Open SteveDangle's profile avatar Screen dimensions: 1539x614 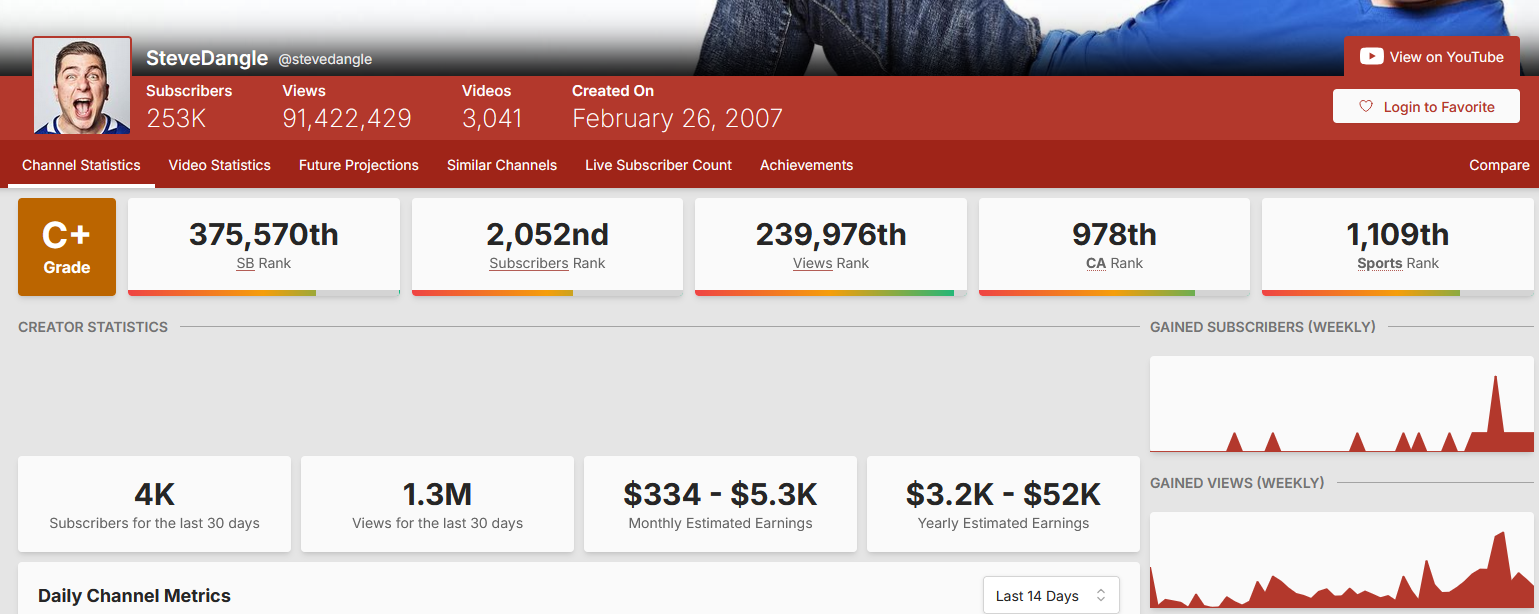coord(82,86)
